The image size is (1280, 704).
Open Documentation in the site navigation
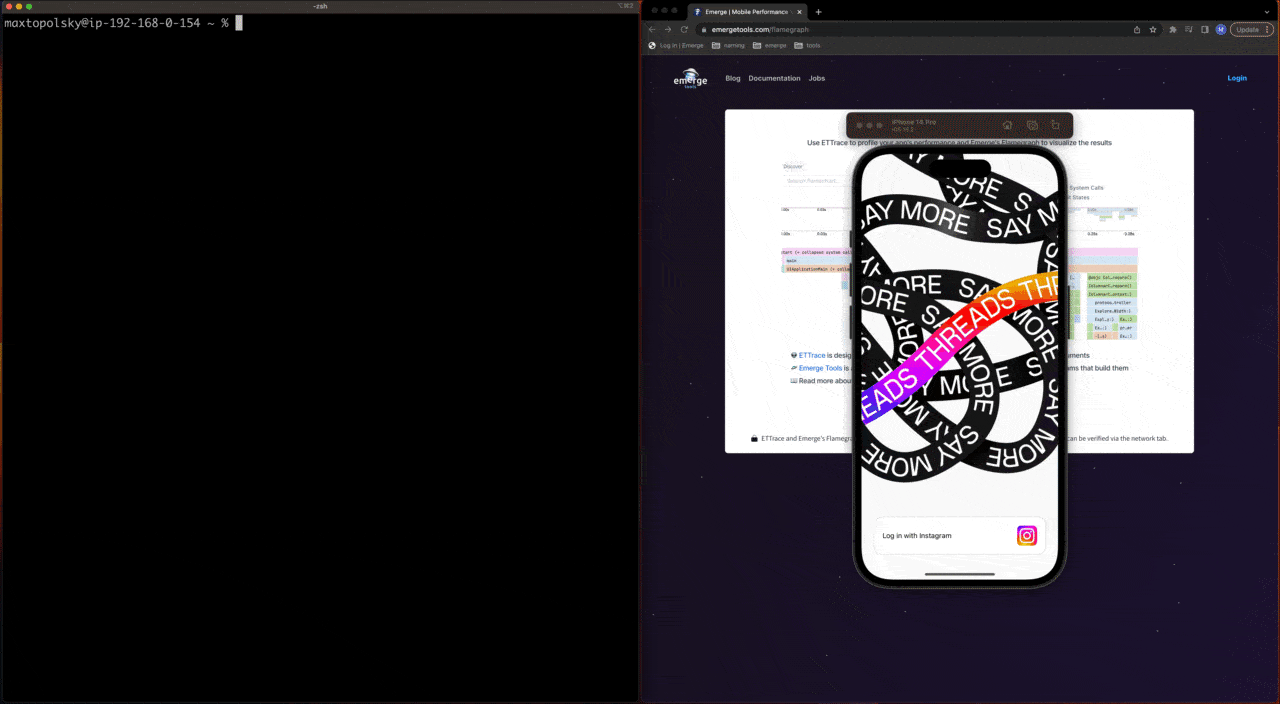coord(774,78)
